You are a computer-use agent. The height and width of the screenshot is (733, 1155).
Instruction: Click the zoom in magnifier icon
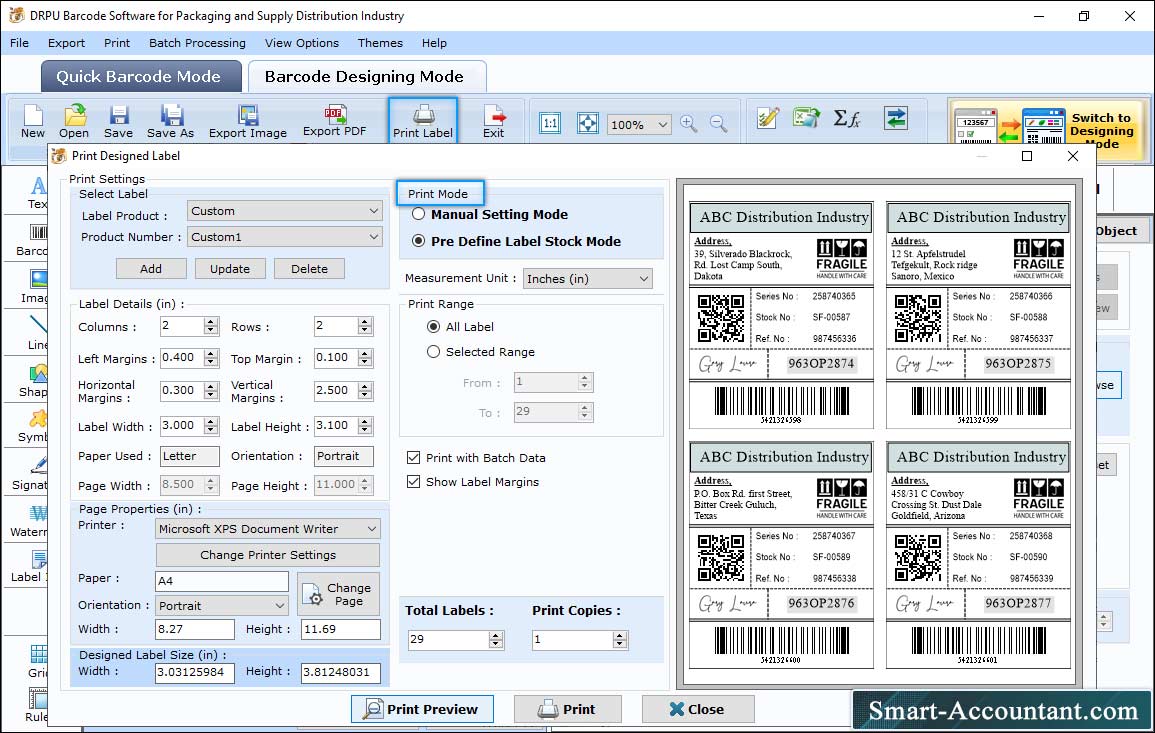689,123
